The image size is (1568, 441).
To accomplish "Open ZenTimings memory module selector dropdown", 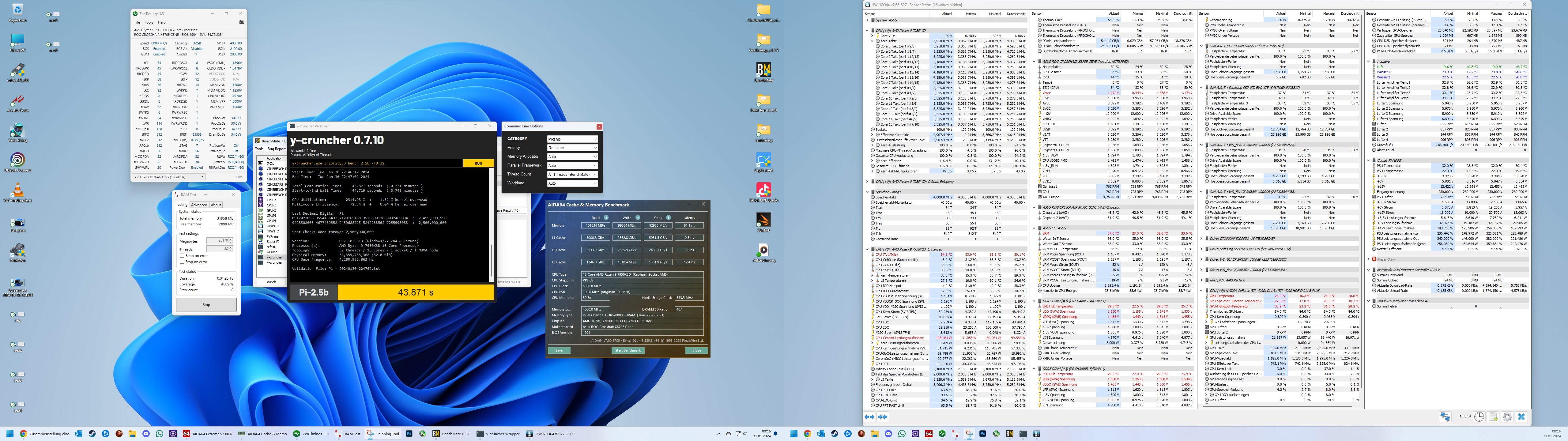I will (x=169, y=177).
